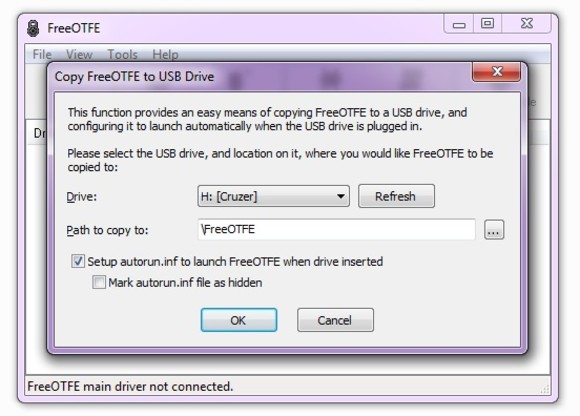
Task: Close the FreeOTFE main window
Action: coord(526,24)
